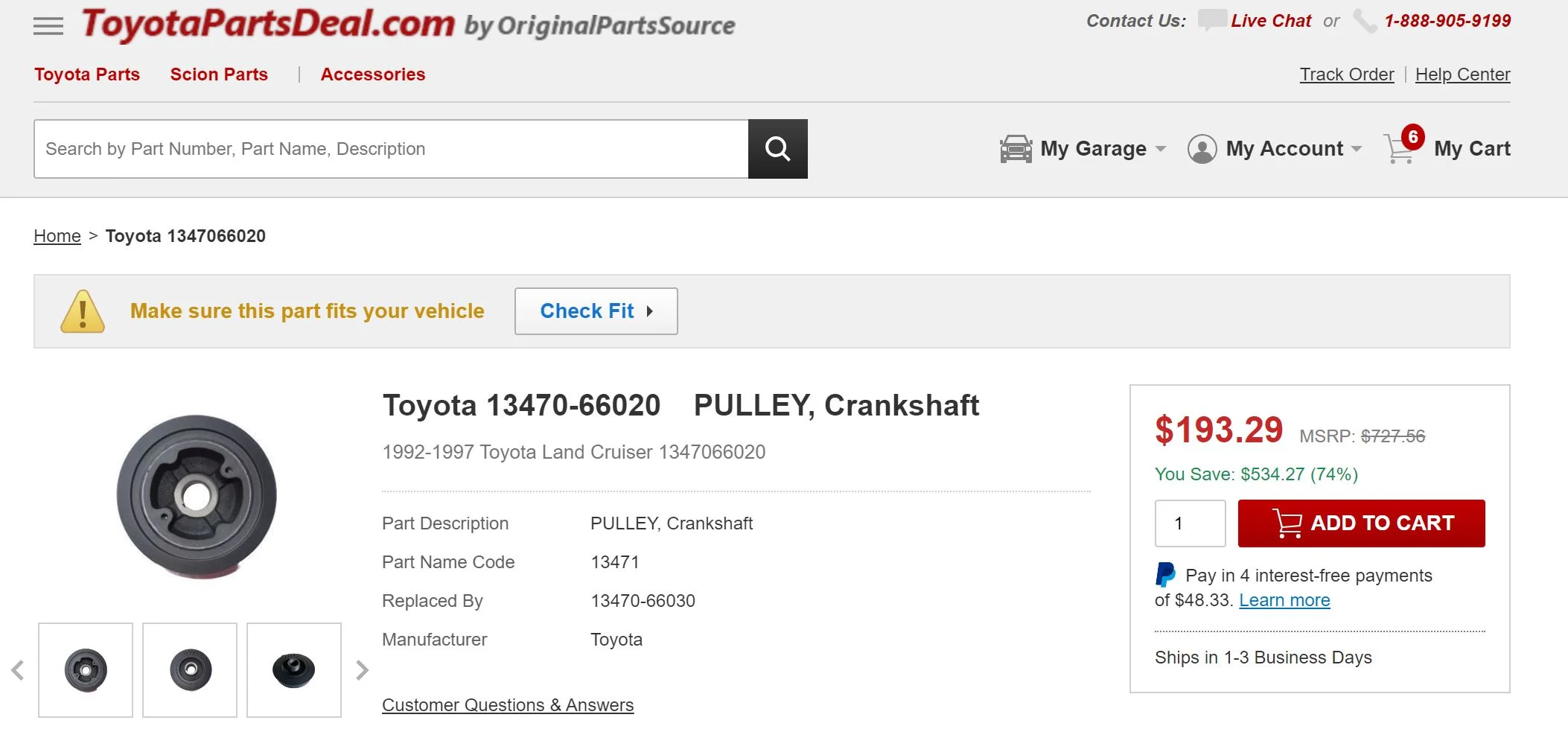Screen dimensions: 1568x729
Task: Click the MSRP $727.56 text
Action: coord(1362,436)
